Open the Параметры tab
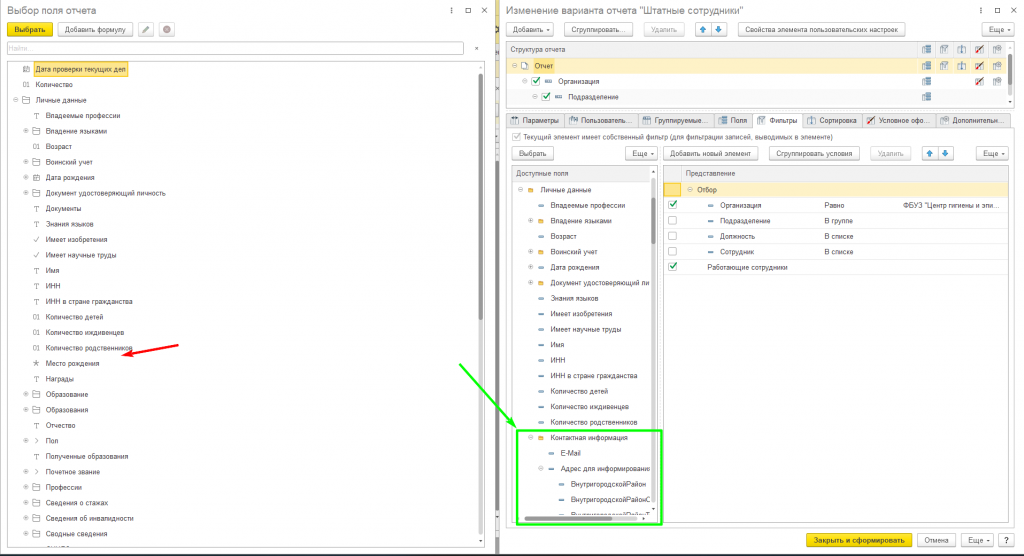The height and width of the screenshot is (556, 1024). 535,120
